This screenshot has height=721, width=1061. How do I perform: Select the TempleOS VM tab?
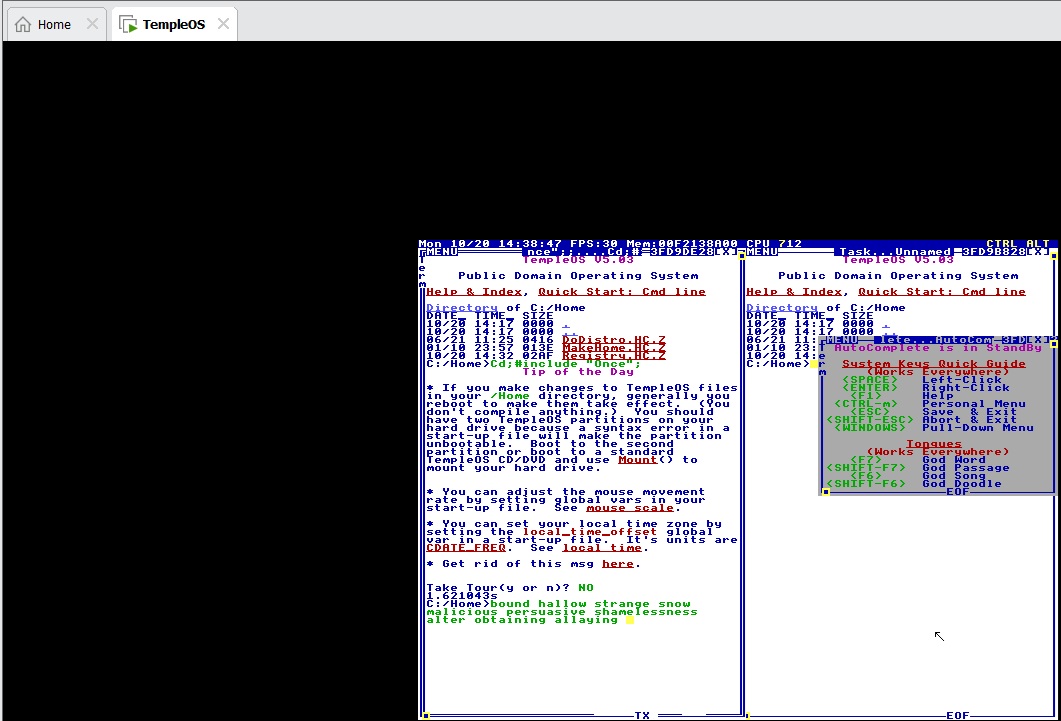[x=174, y=24]
